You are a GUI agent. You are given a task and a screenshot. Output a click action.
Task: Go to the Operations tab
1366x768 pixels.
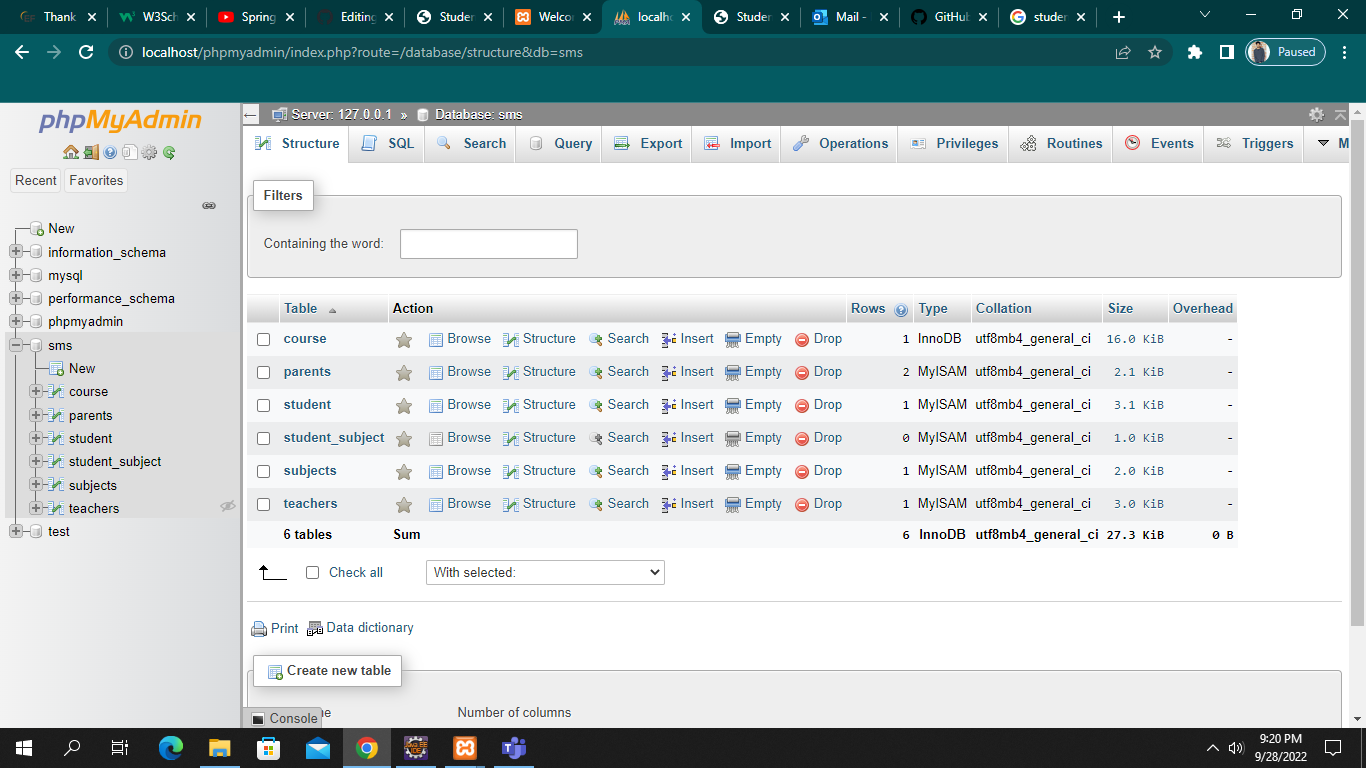(x=840, y=143)
